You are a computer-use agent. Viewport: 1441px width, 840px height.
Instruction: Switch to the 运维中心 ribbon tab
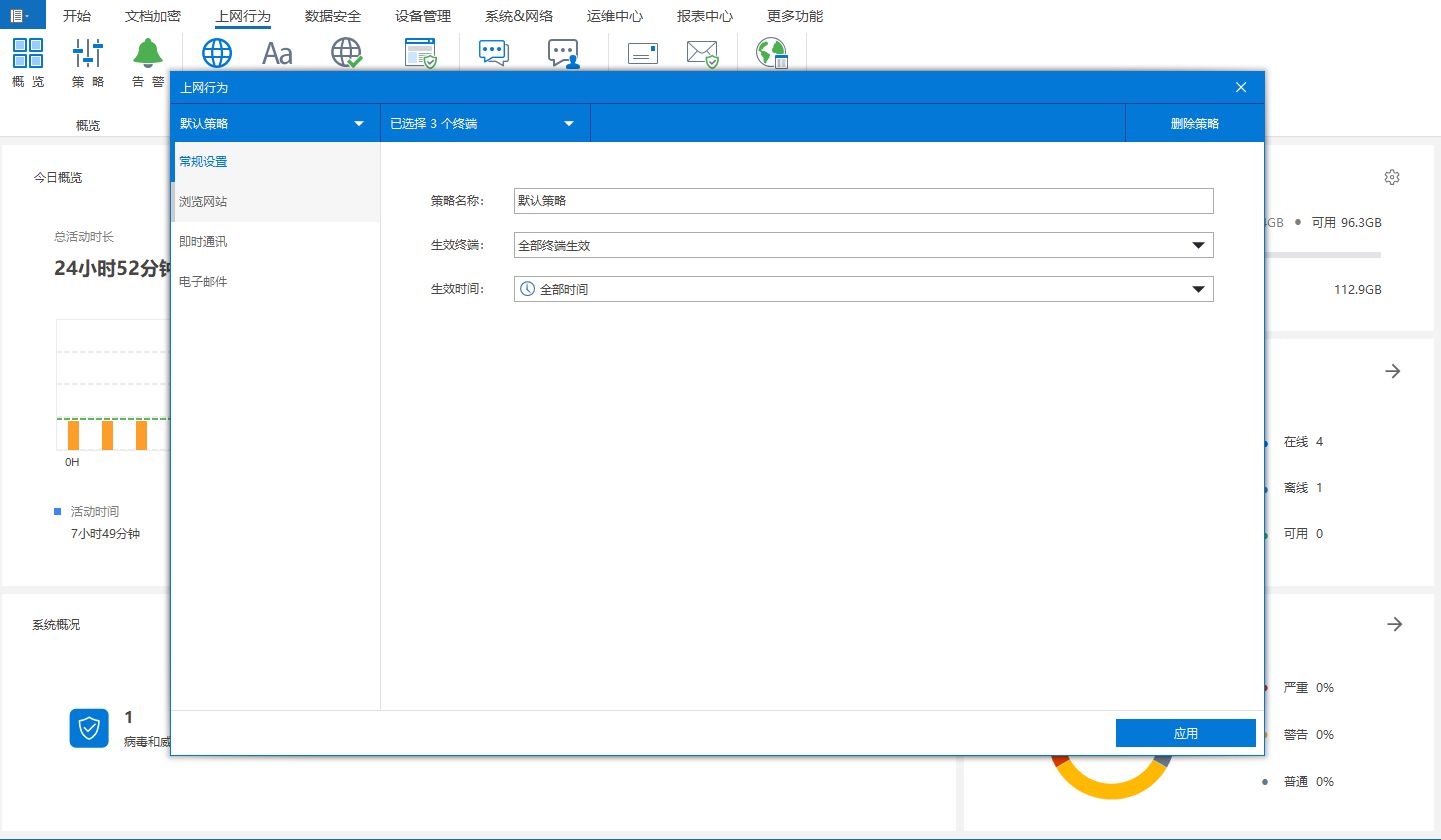pos(615,16)
